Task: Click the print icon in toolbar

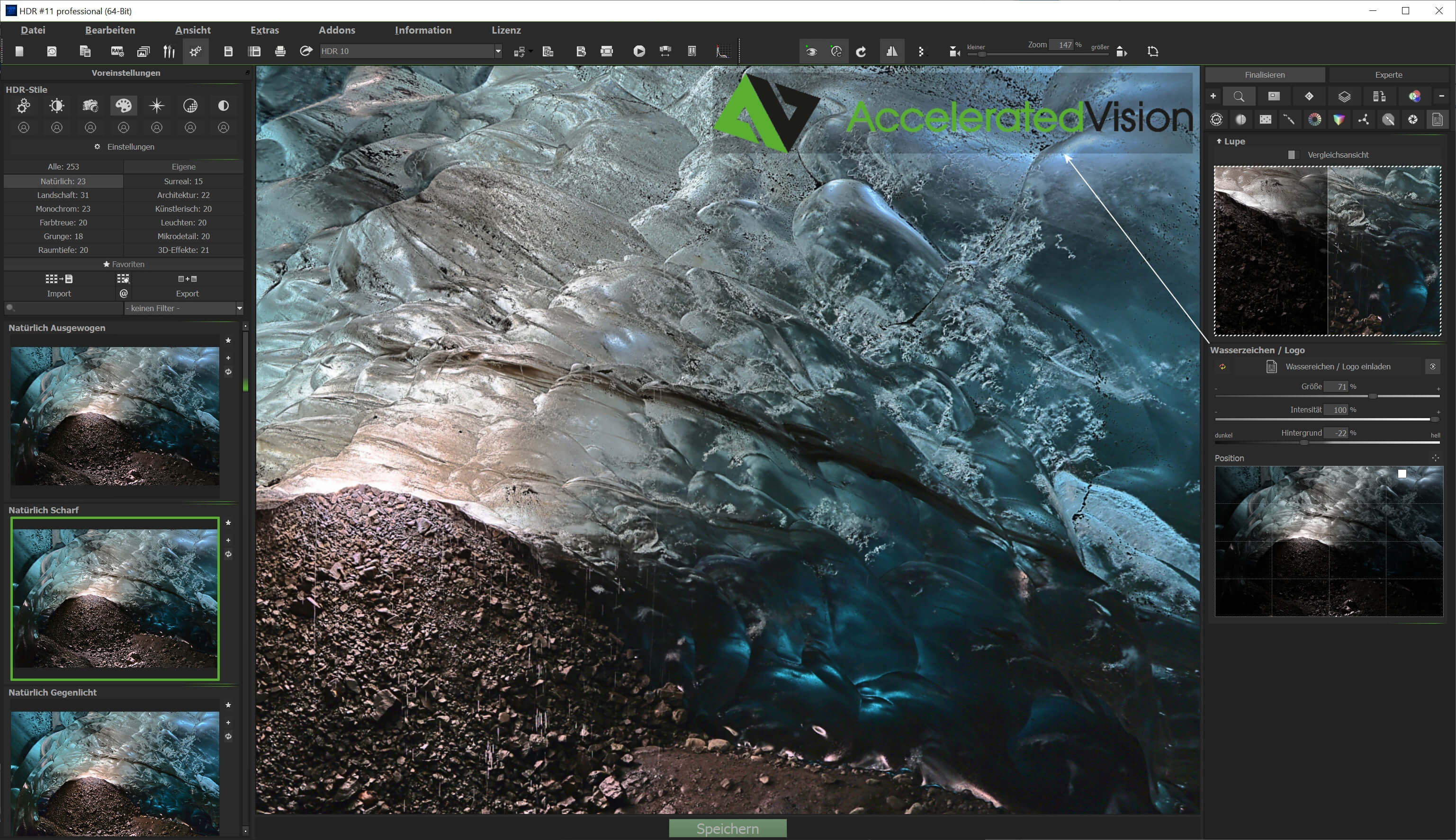Action: pyautogui.click(x=280, y=51)
